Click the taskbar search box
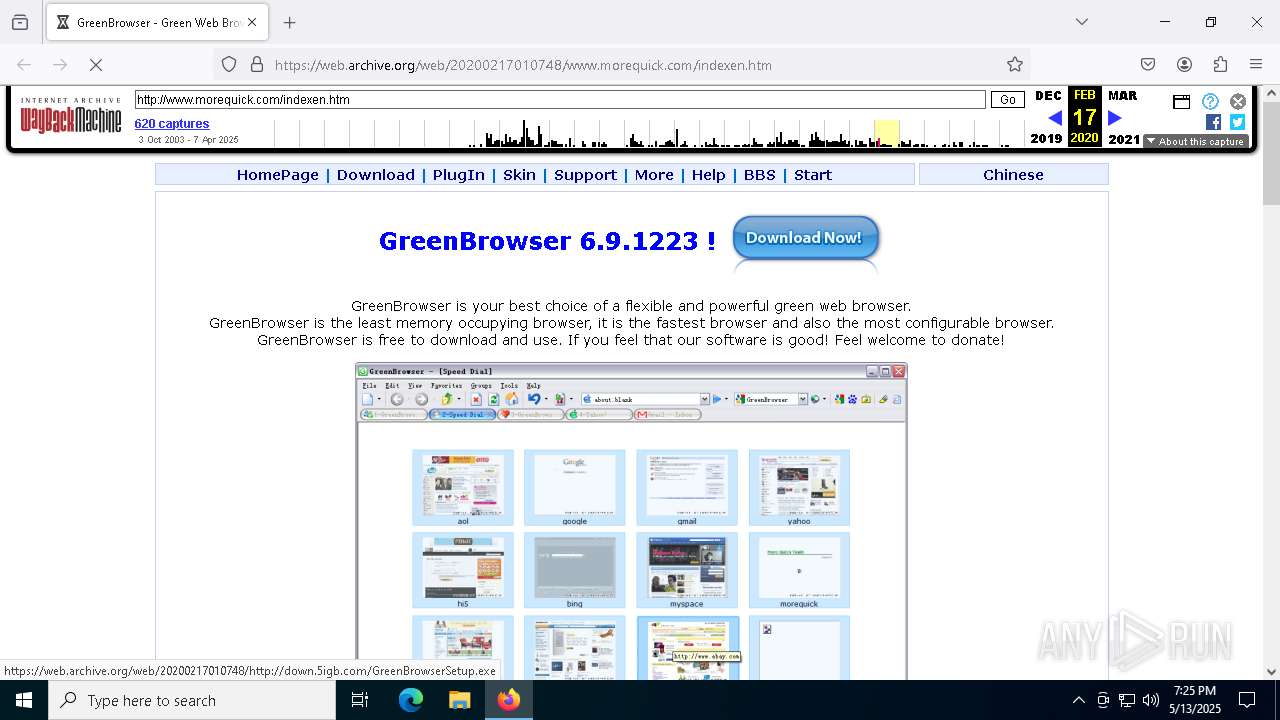Image resolution: width=1280 pixels, height=720 pixels. [192, 700]
